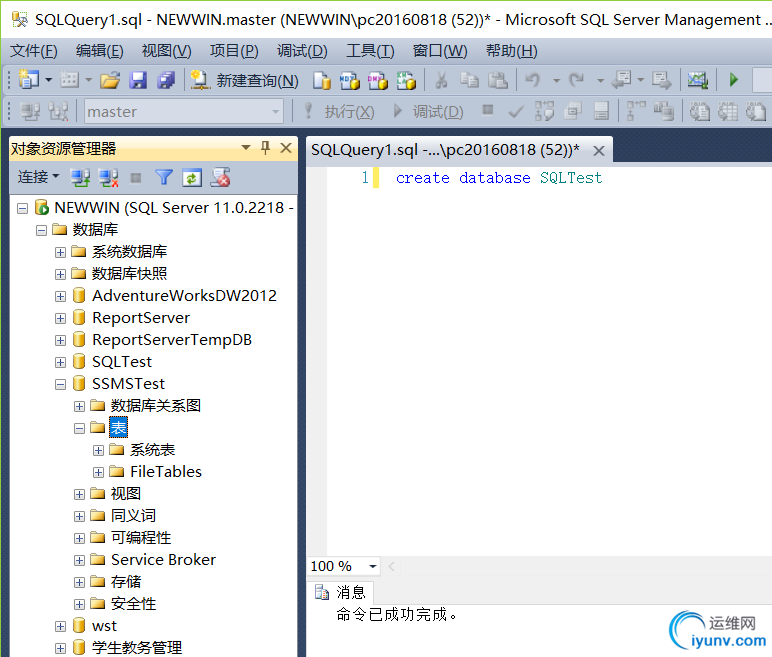Click the DMX query icon
Image resolution: width=772 pixels, height=657 pixels.
[x=378, y=80]
